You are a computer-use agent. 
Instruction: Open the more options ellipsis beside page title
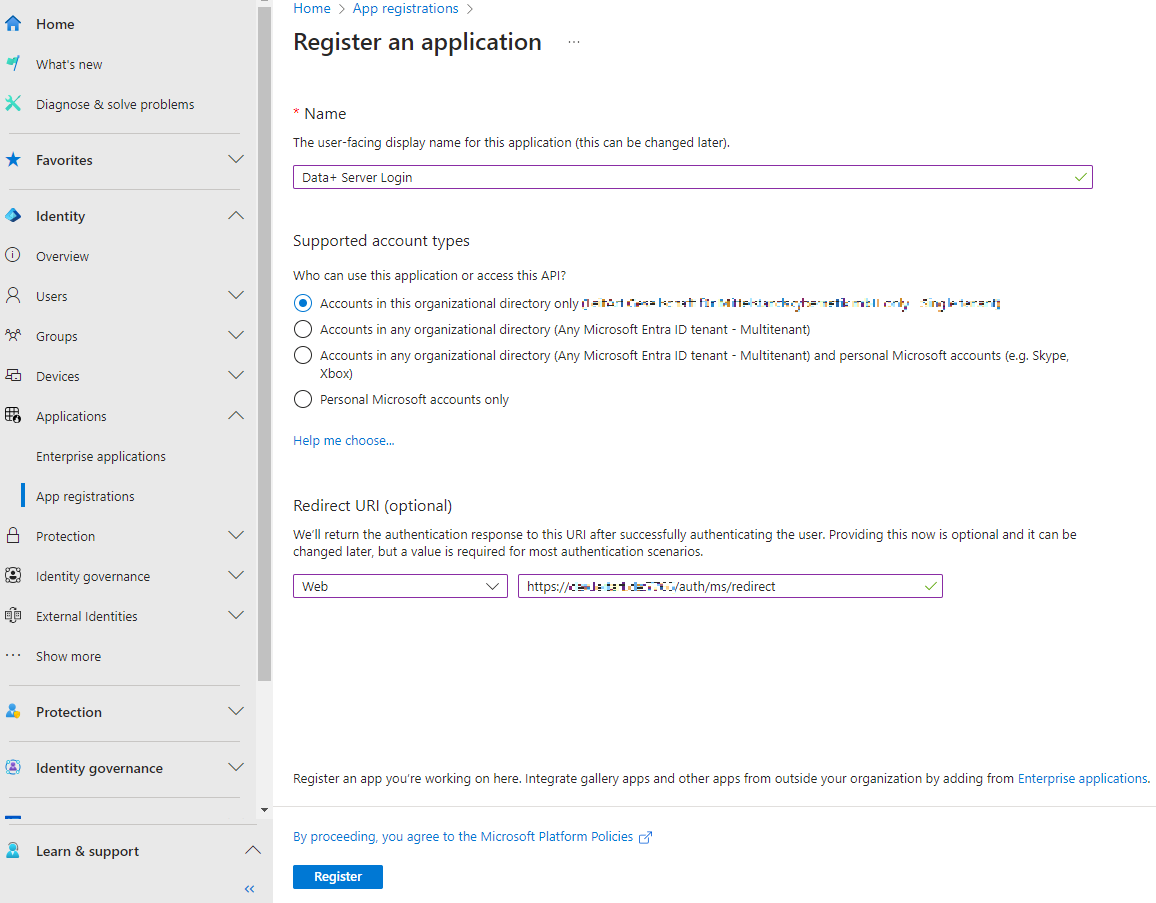click(x=574, y=42)
